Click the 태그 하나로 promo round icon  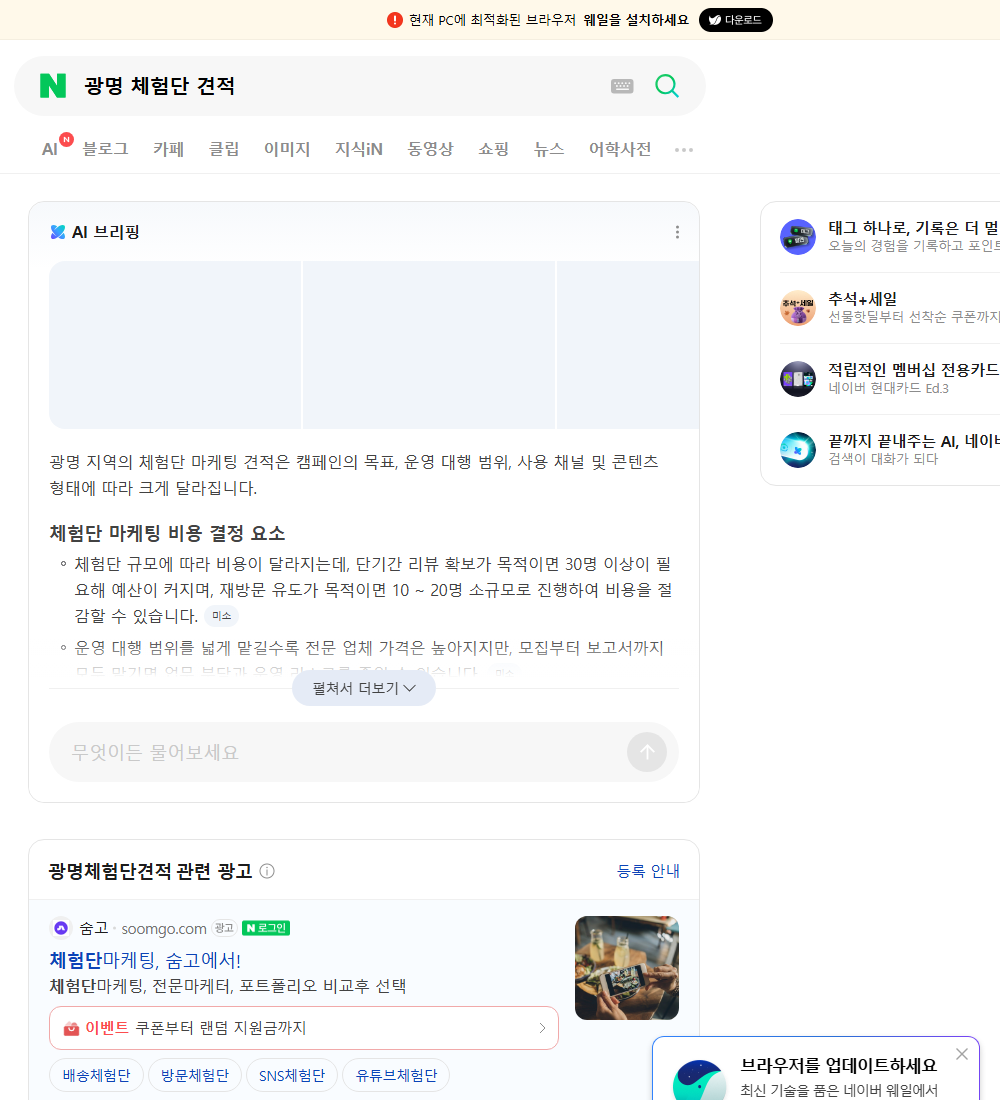(798, 236)
